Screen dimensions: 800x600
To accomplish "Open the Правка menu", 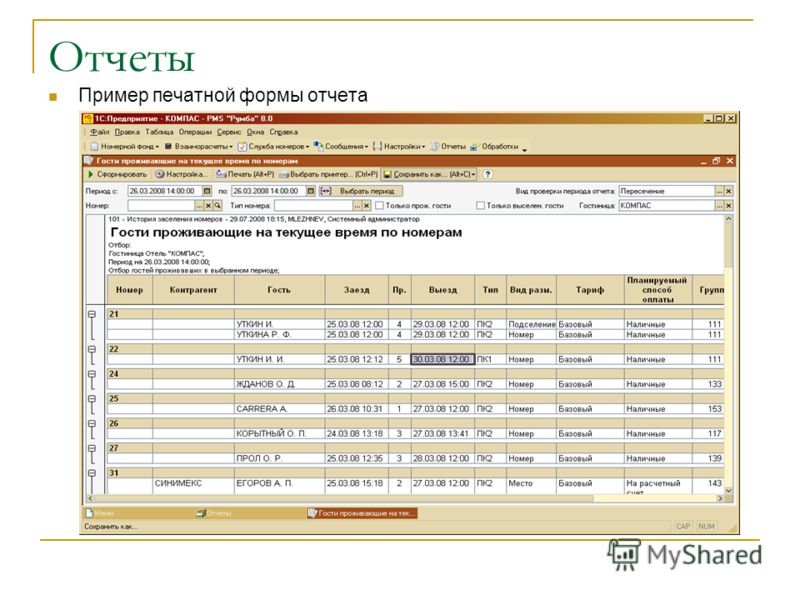I will (x=127, y=132).
